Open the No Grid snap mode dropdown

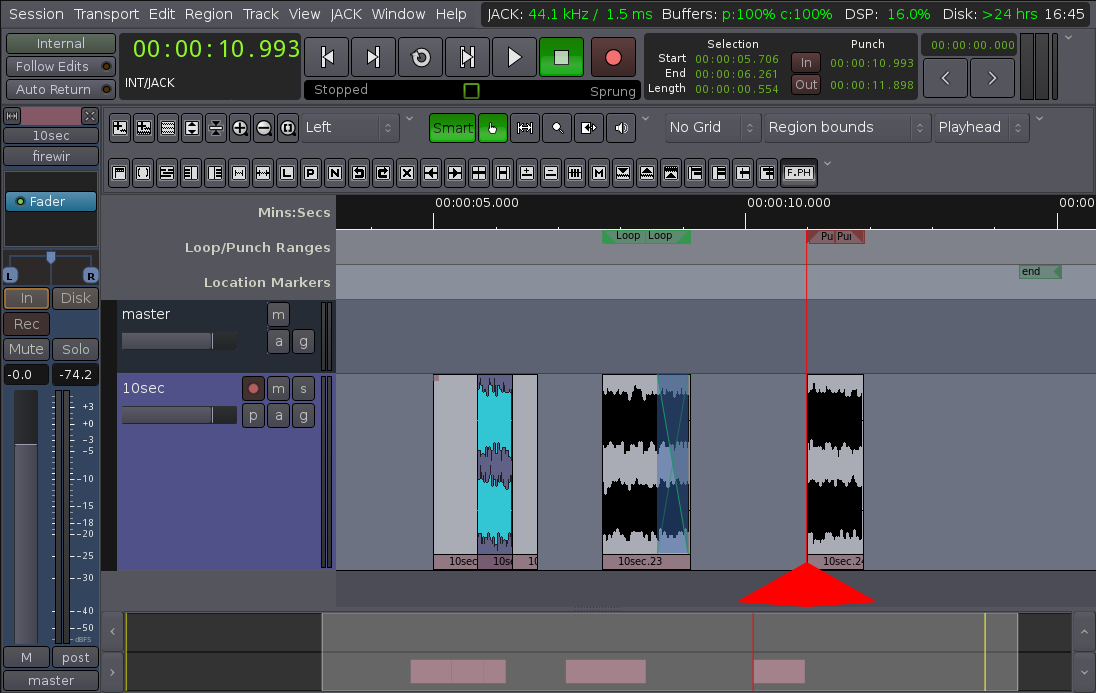tap(712, 128)
